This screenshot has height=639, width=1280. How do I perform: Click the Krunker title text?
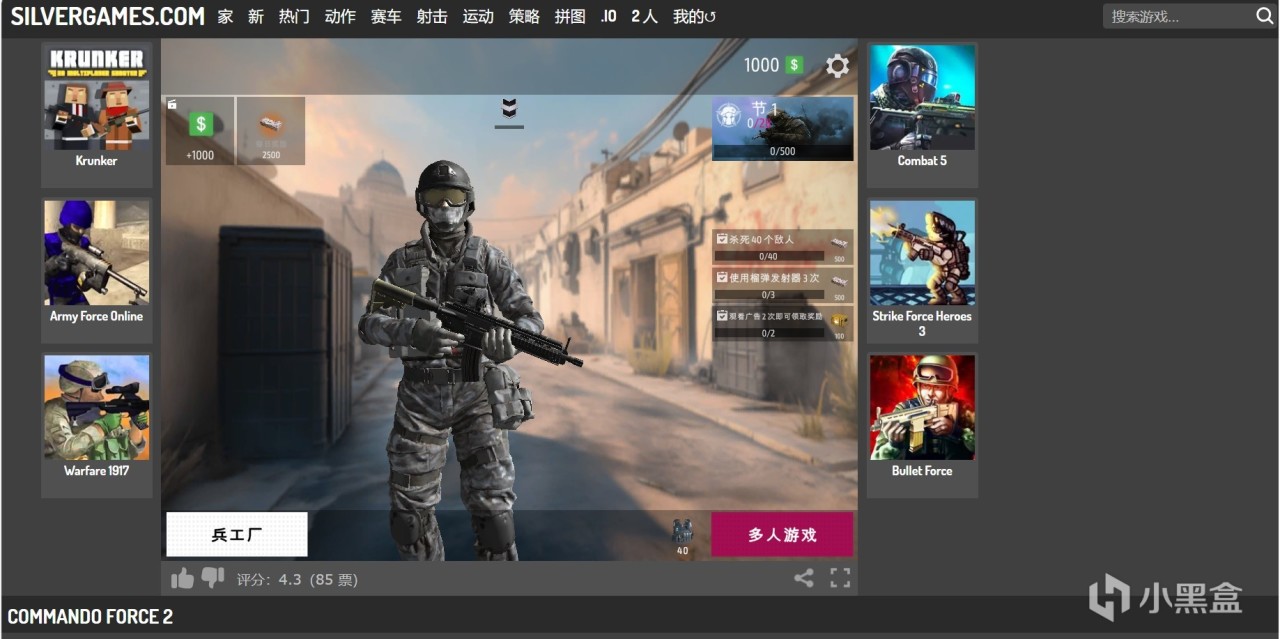[97, 161]
